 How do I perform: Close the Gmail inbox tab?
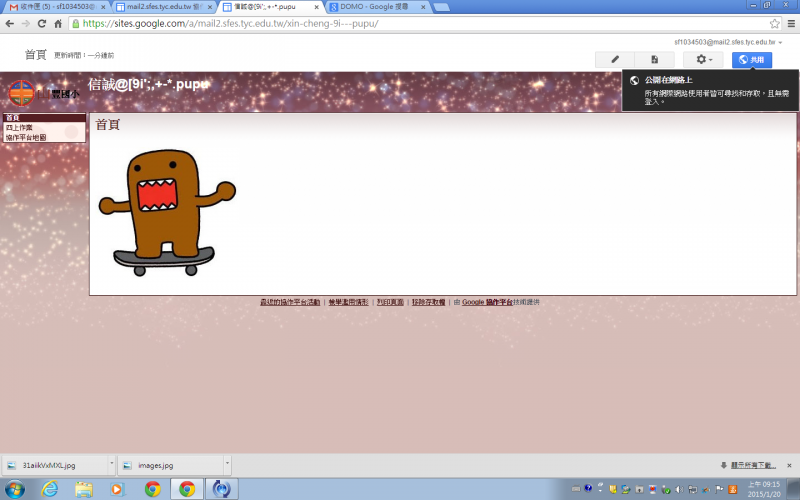click(x=103, y=7)
